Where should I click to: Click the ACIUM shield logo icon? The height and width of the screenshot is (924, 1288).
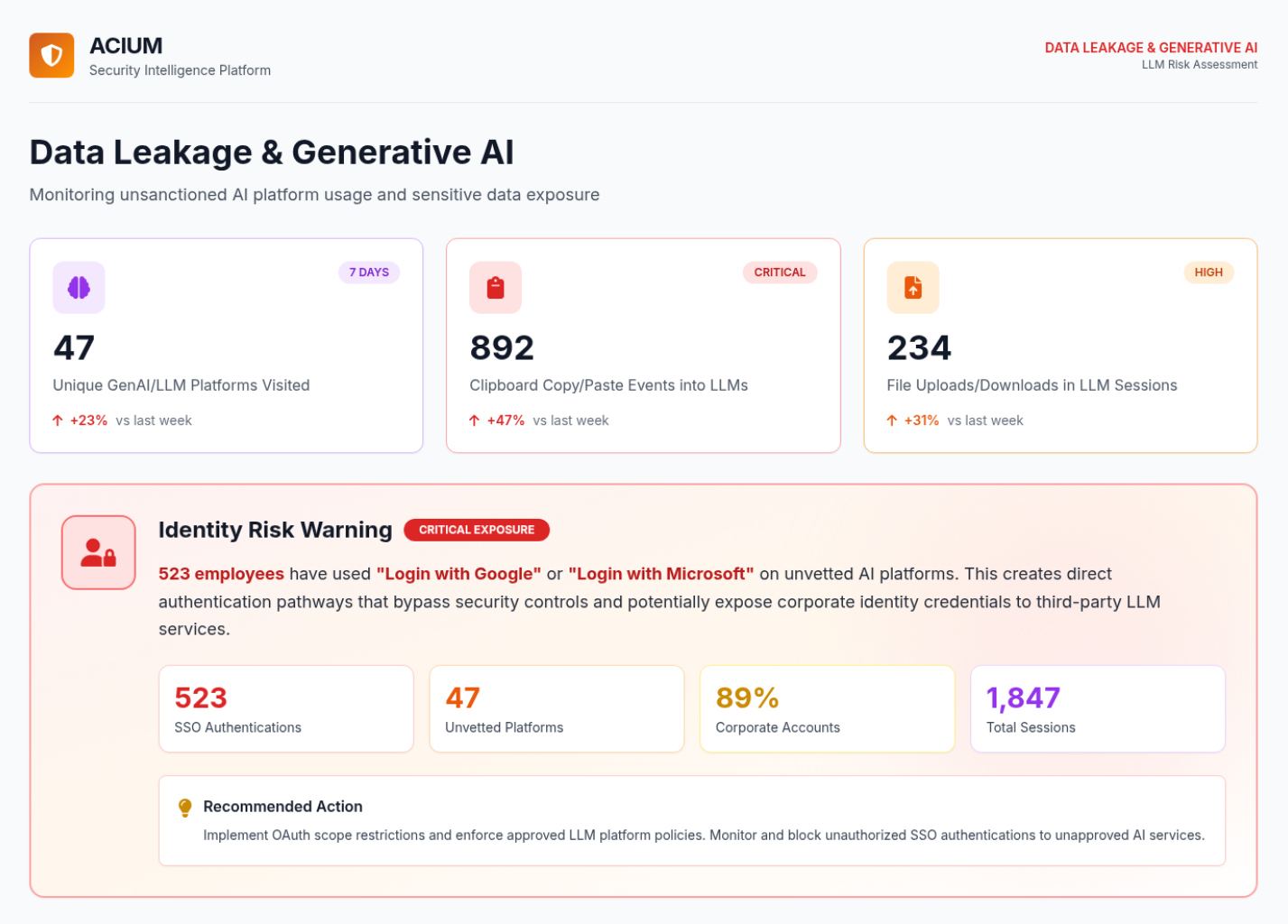(x=51, y=55)
